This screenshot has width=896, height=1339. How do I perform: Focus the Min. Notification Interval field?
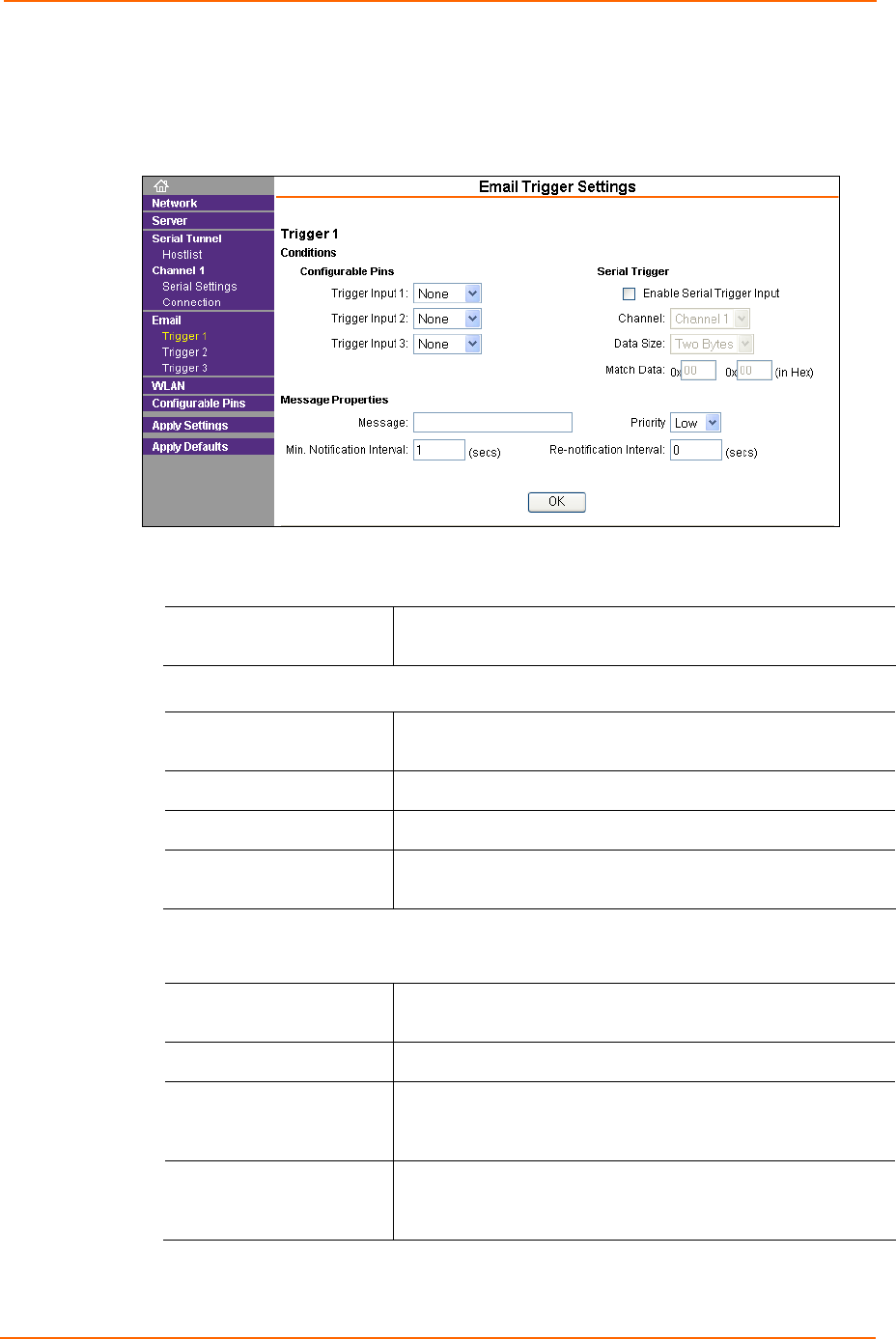[x=439, y=450]
